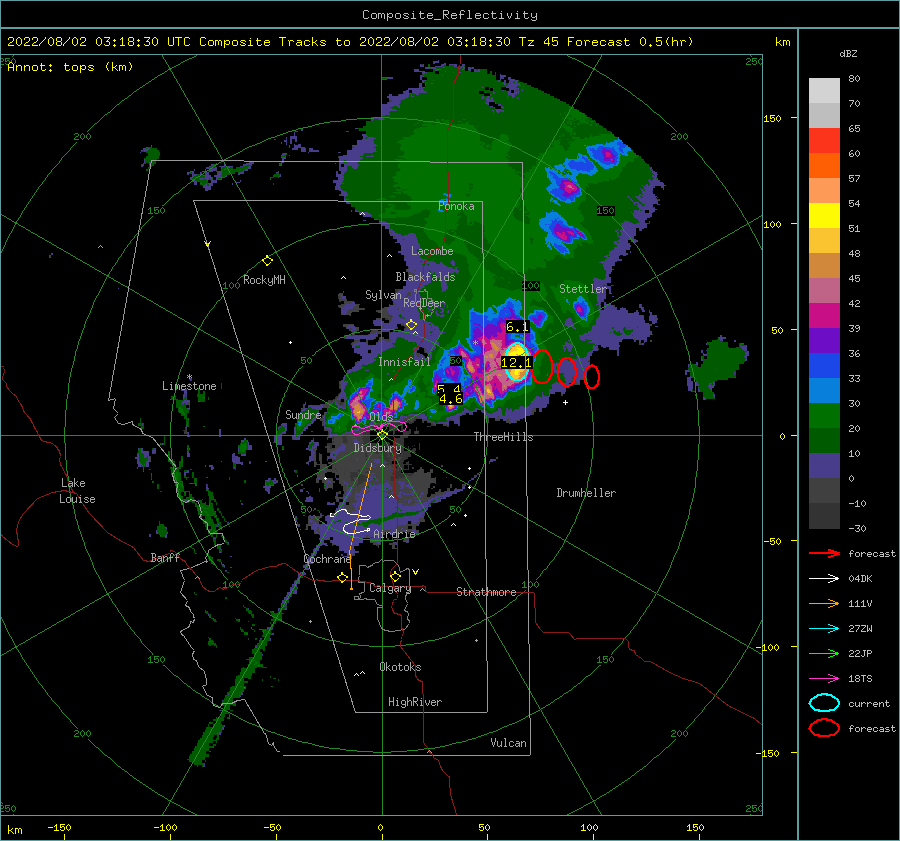
Task: Click the Banff label
Action: (x=165, y=557)
